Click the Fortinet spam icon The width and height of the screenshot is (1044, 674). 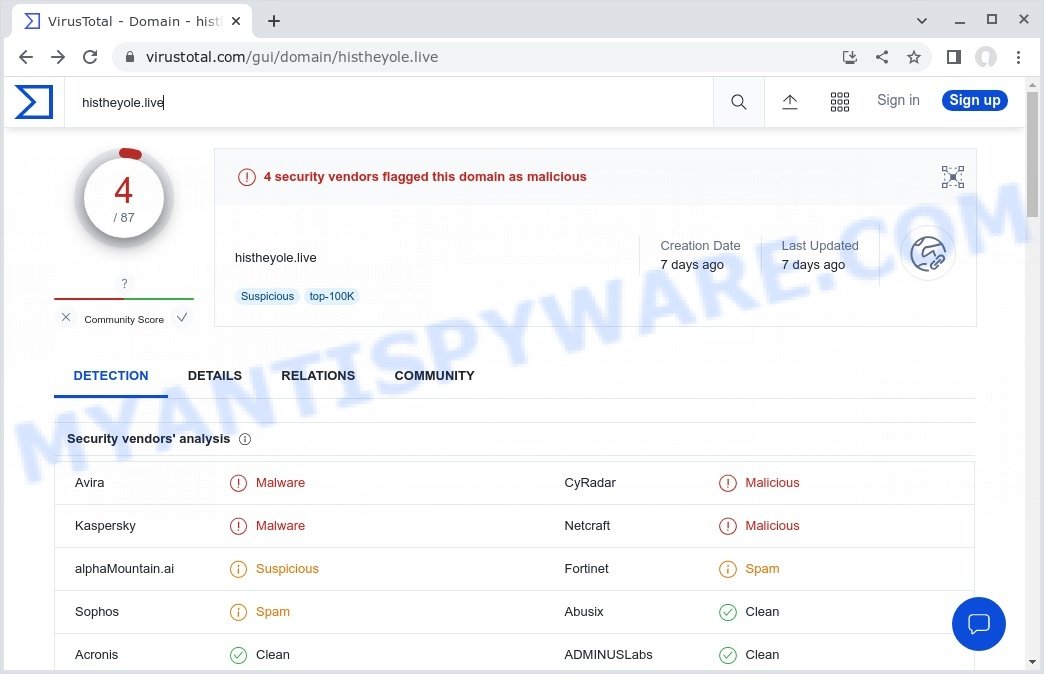coord(728,569)
